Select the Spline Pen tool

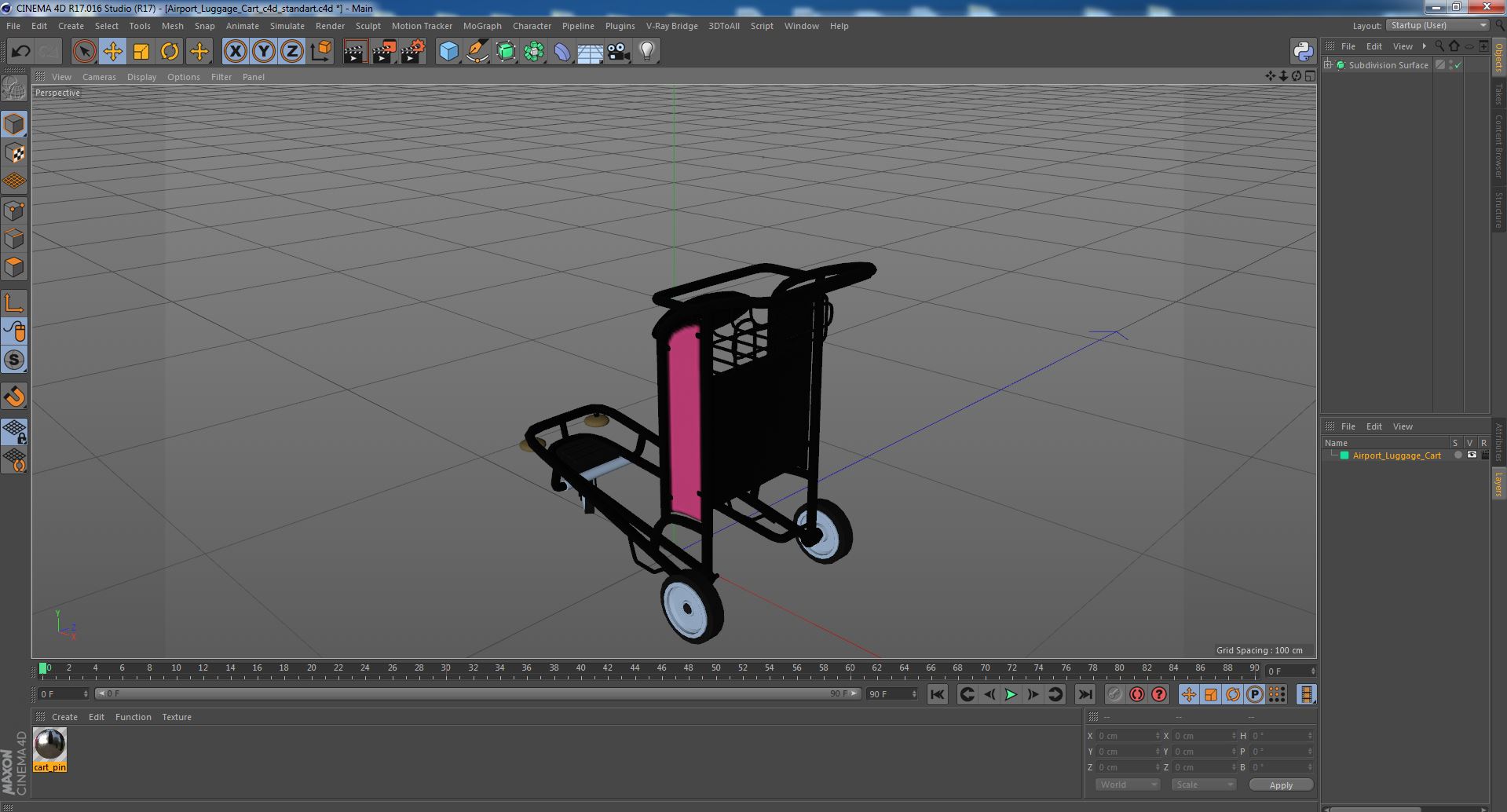coord(477,52)
